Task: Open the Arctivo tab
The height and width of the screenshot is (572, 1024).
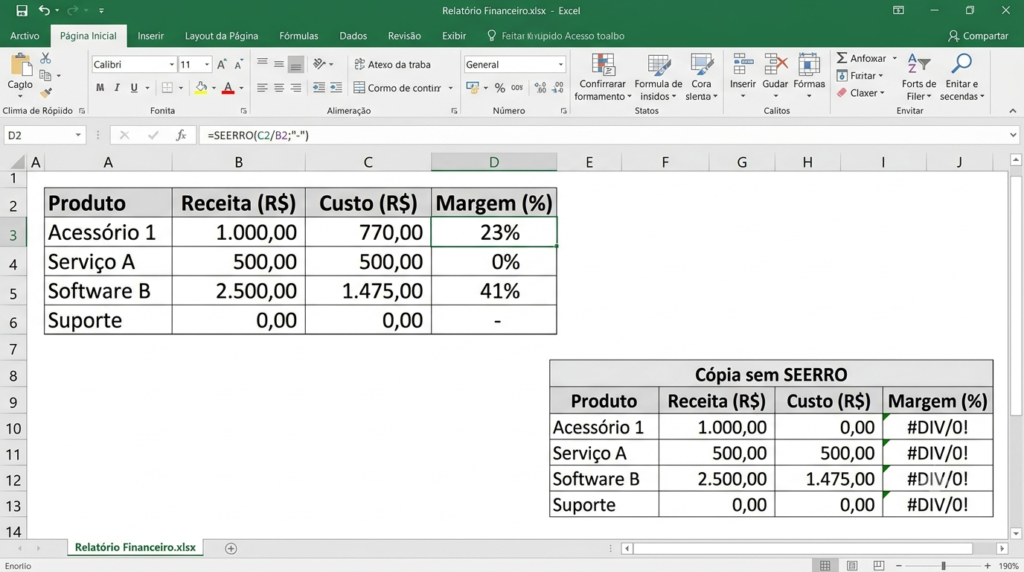Action: point(25,36)
